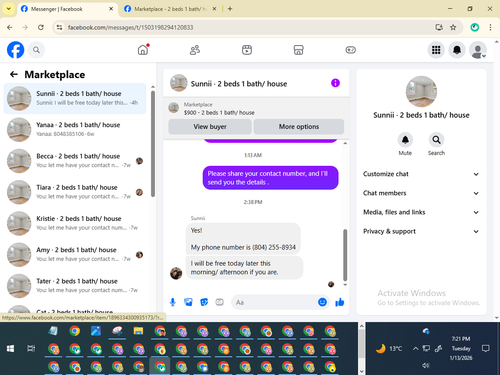Click the View buyer button

[x=210, y=127]
